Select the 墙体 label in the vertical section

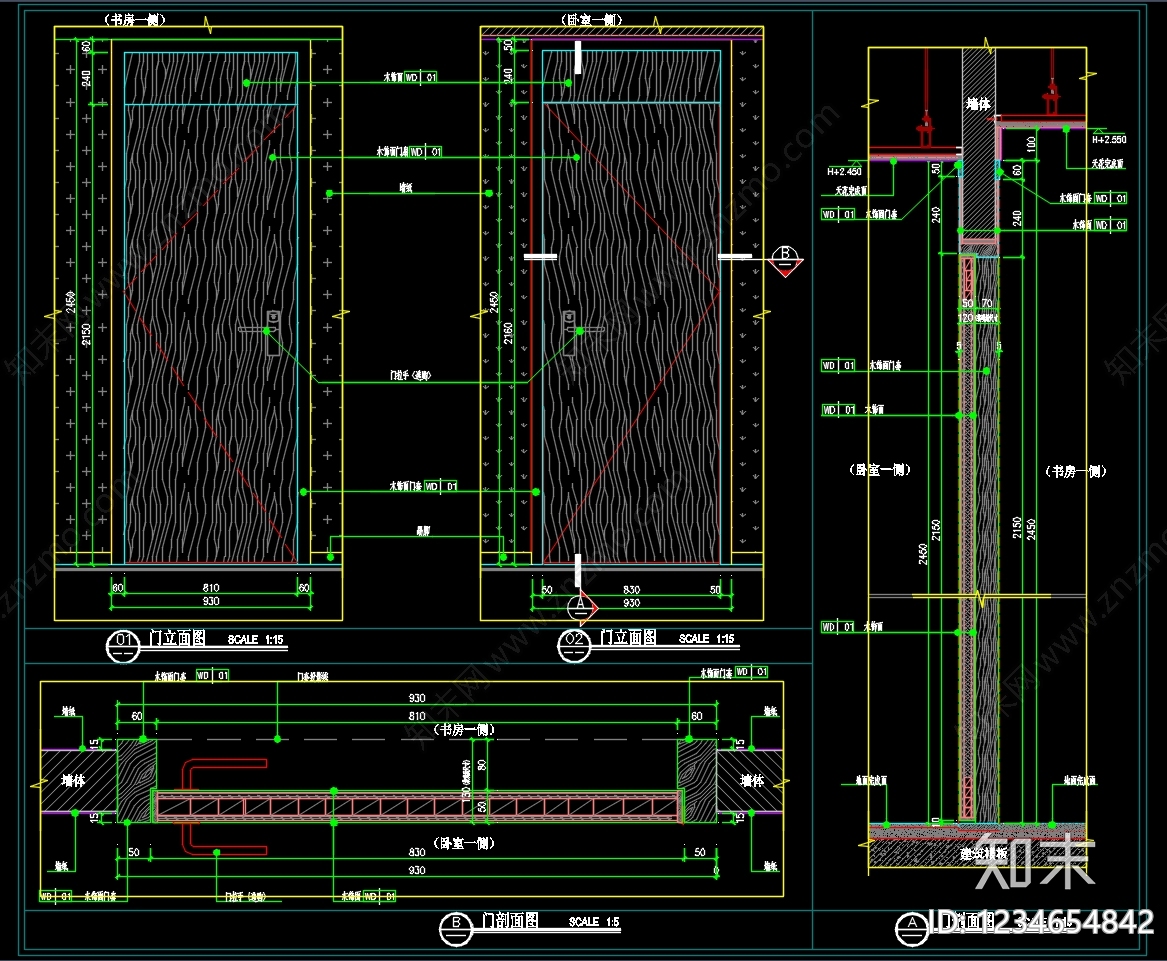tap(978, 104)
